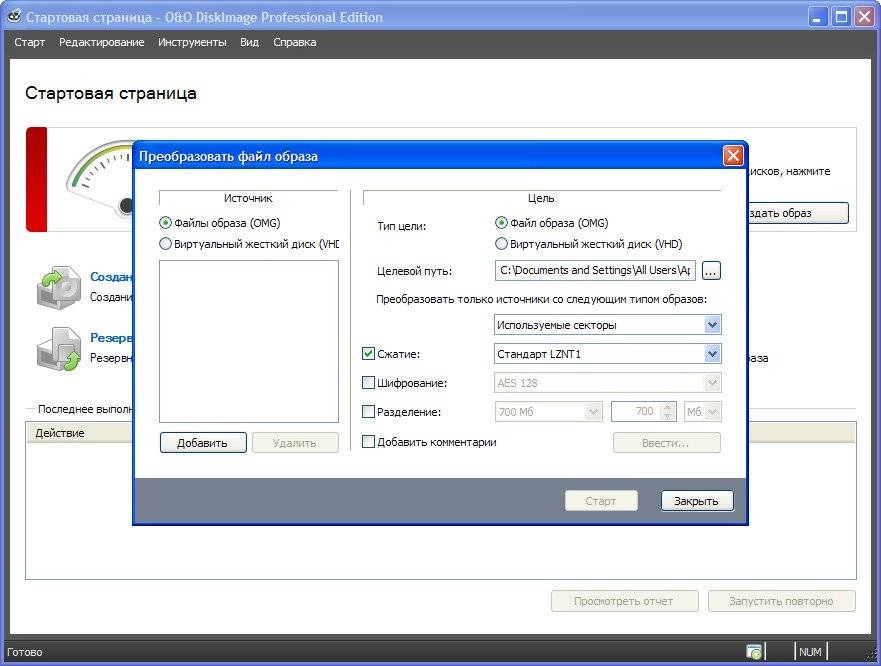Click the Запустить повторно button
The width and height of the screenshot is (881, 666).
coord(782,601)
